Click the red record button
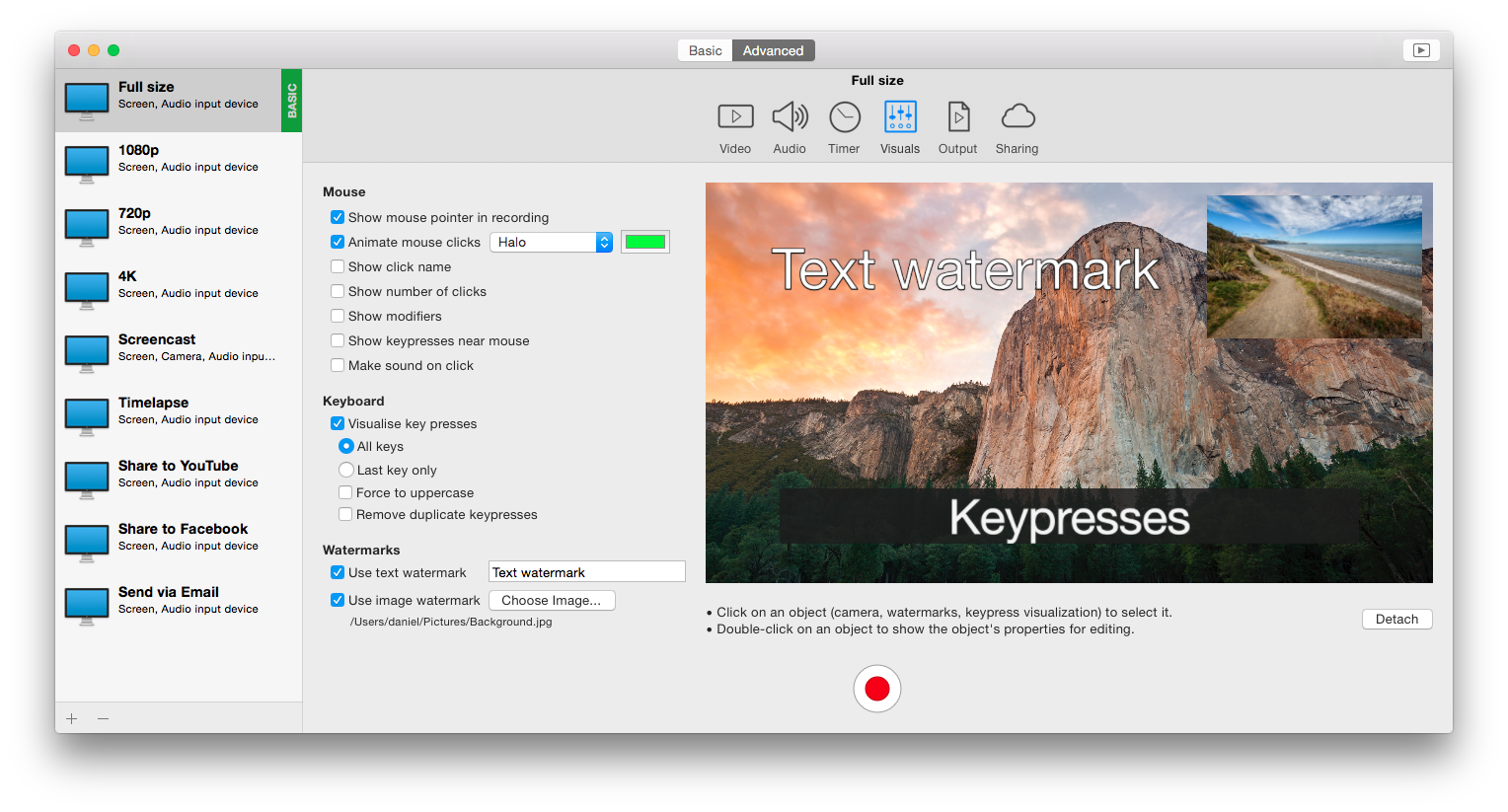This screenshot has width=1508, height=812. (x=877, y=689)
